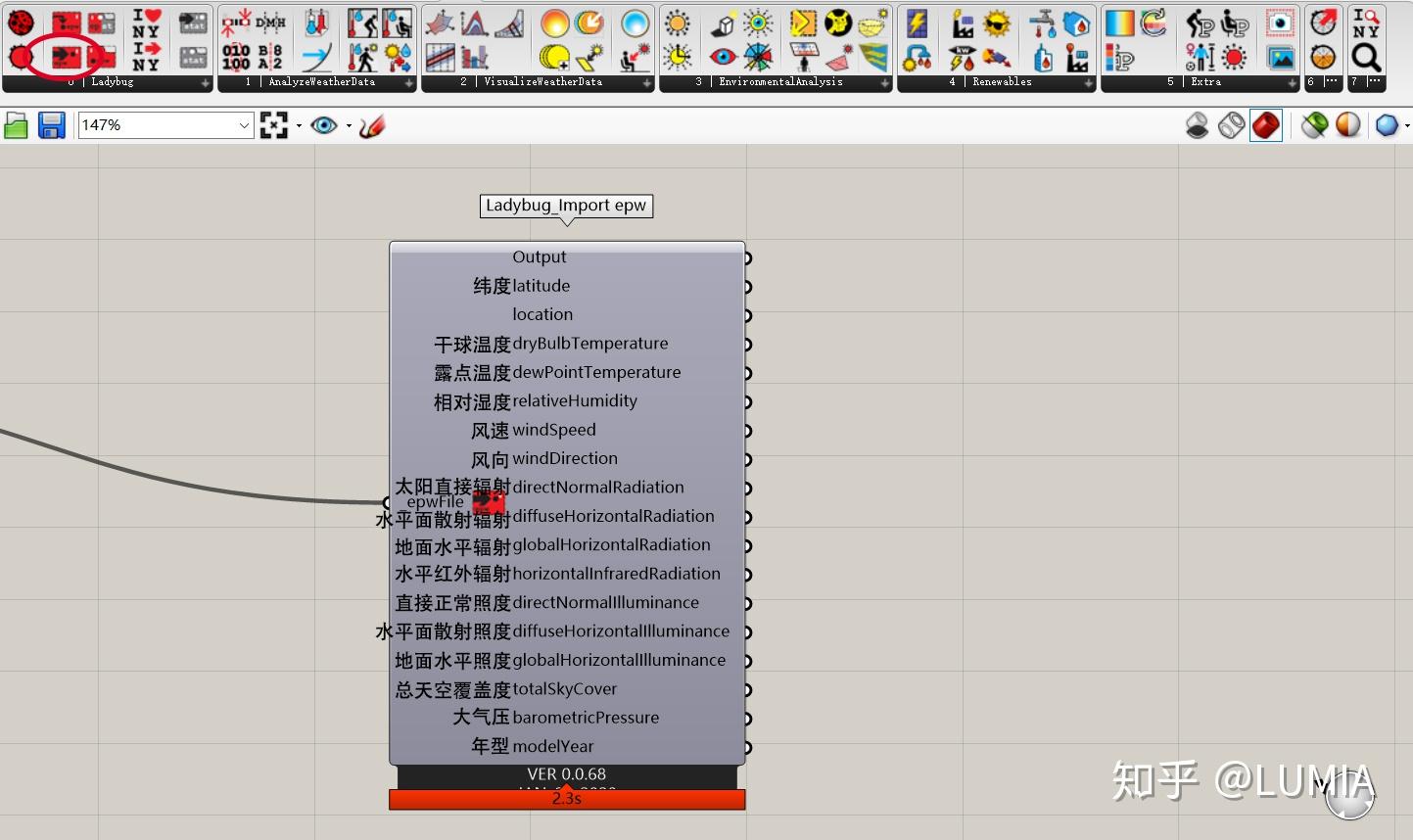
Task: Select the solar photovoltaic panel icon in Renewables
Action: pyautogui.click(x=917, y=25)
